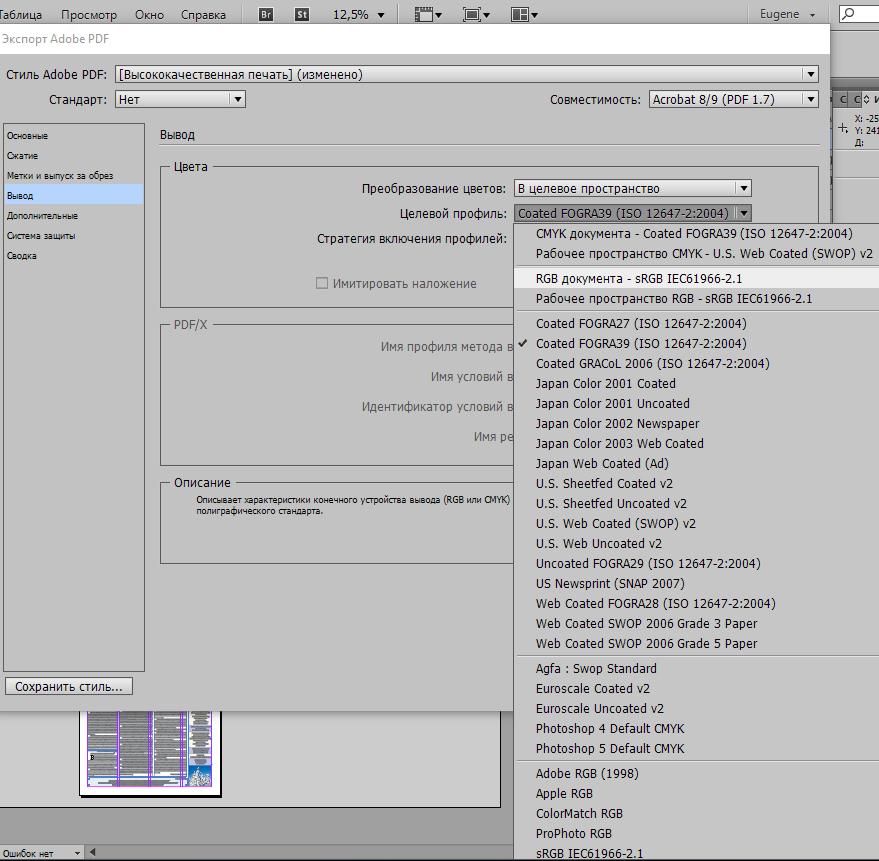Select Web Coated FOGRA28 profile
The height and width of the screenshot is (861, 879).
click(696, 604)
